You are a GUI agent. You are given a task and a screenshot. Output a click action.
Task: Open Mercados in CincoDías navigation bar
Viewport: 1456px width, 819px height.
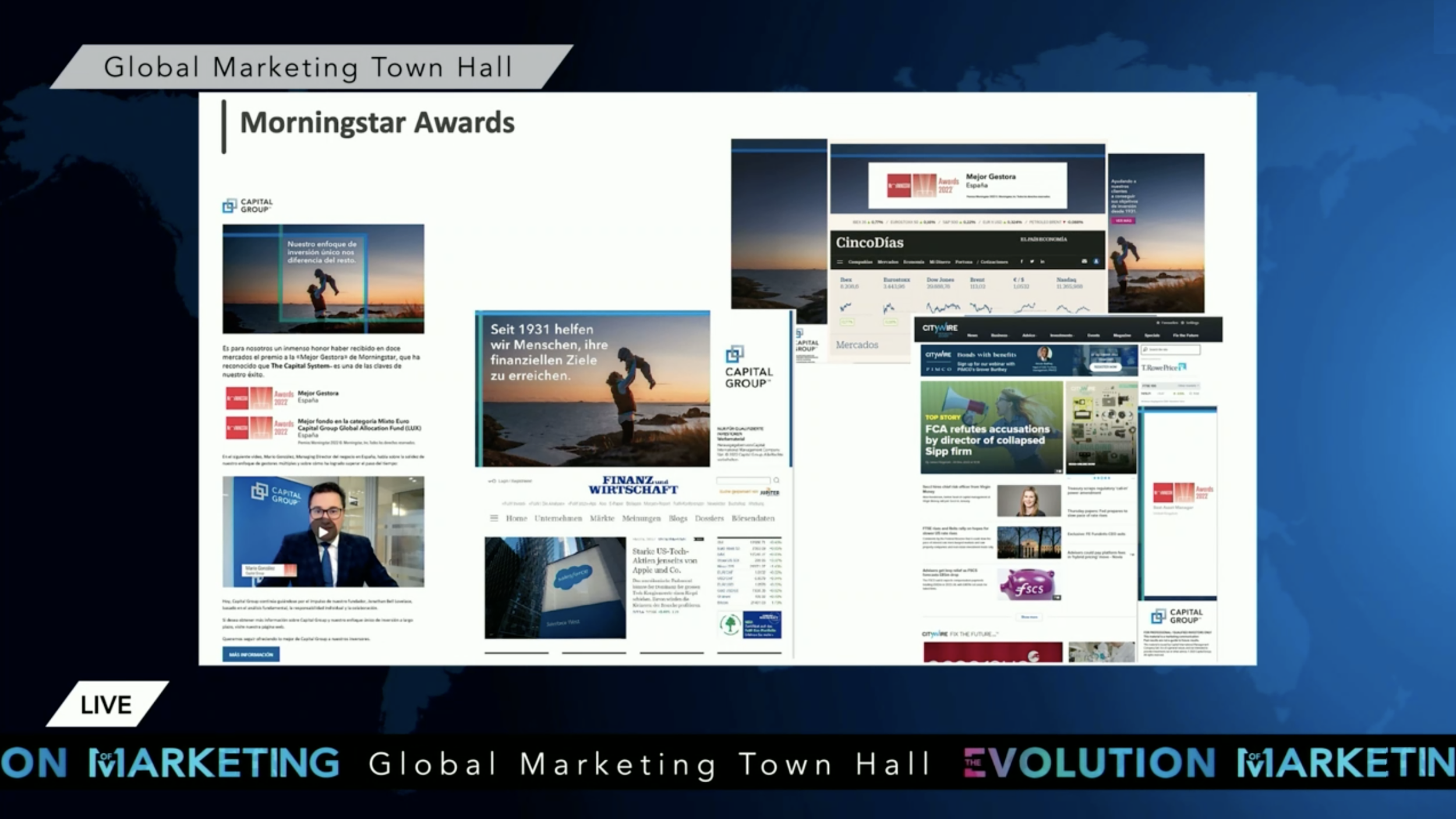click(888, 262)
